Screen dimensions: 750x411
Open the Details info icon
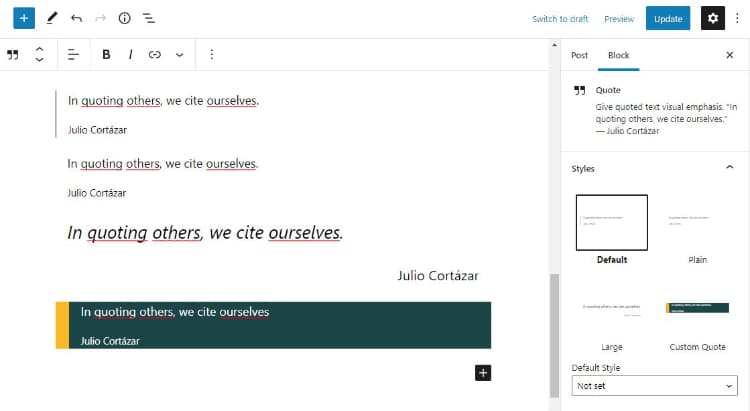[x=124, y=19]
